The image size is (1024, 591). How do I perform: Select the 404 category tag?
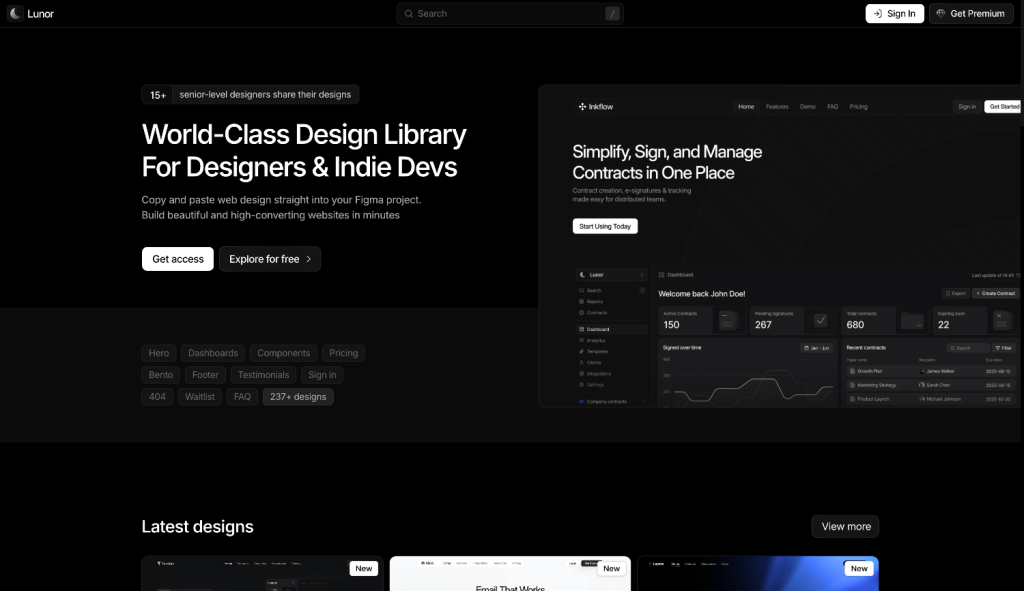[x=157, y=397]
